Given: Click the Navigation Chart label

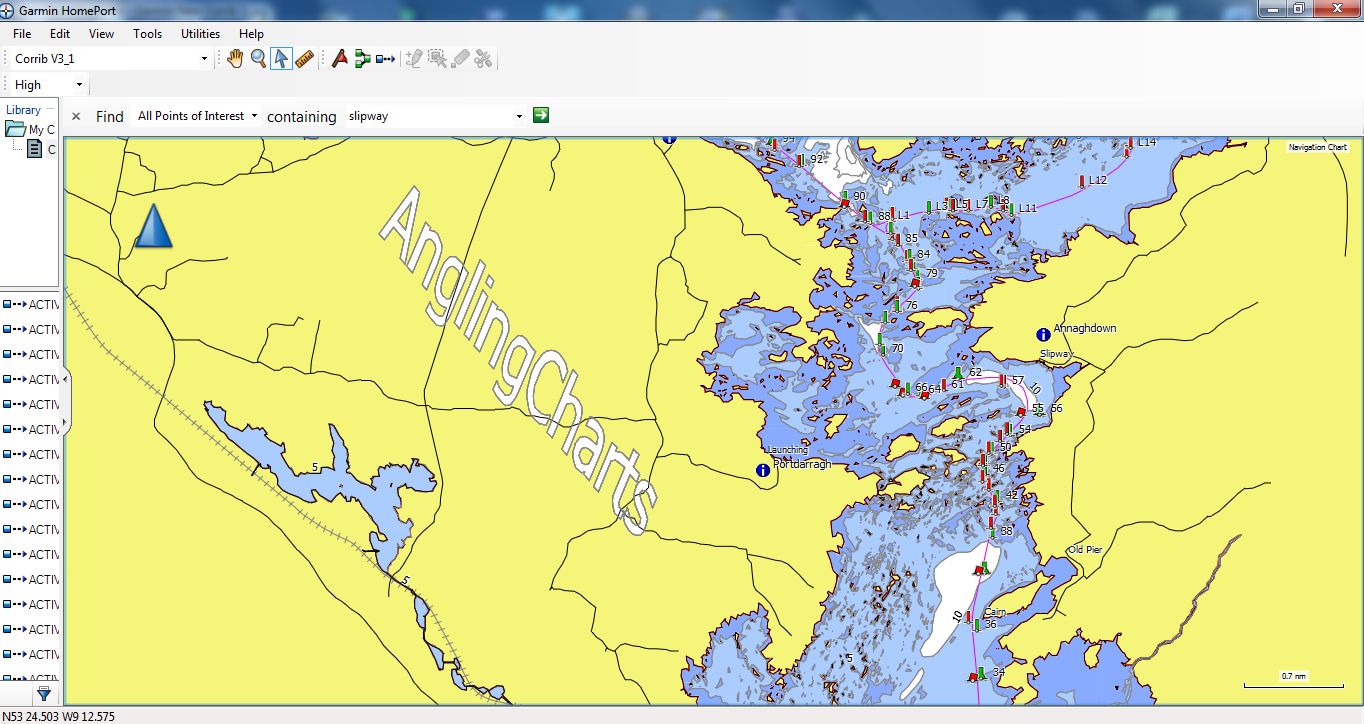Looking at the screenshot, I should click(x=1318, y=147).
